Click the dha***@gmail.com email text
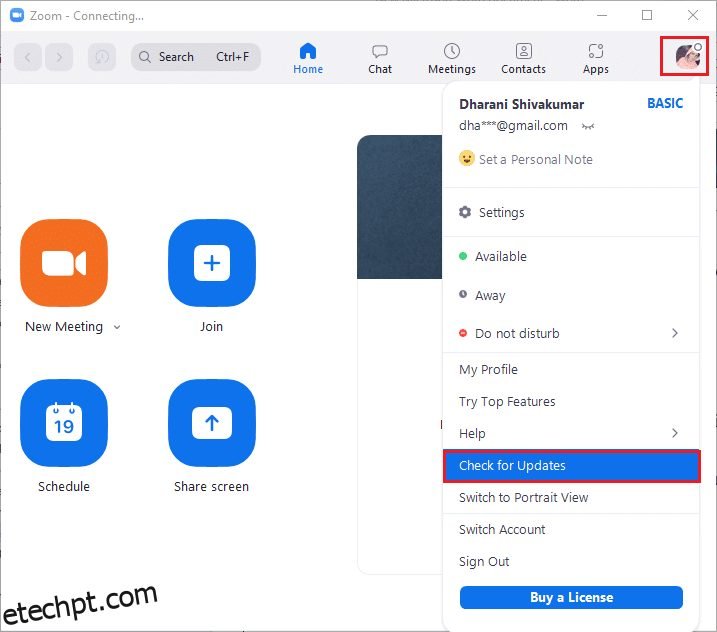The height and width of the screenshot is (632, 717). [513, 126]
